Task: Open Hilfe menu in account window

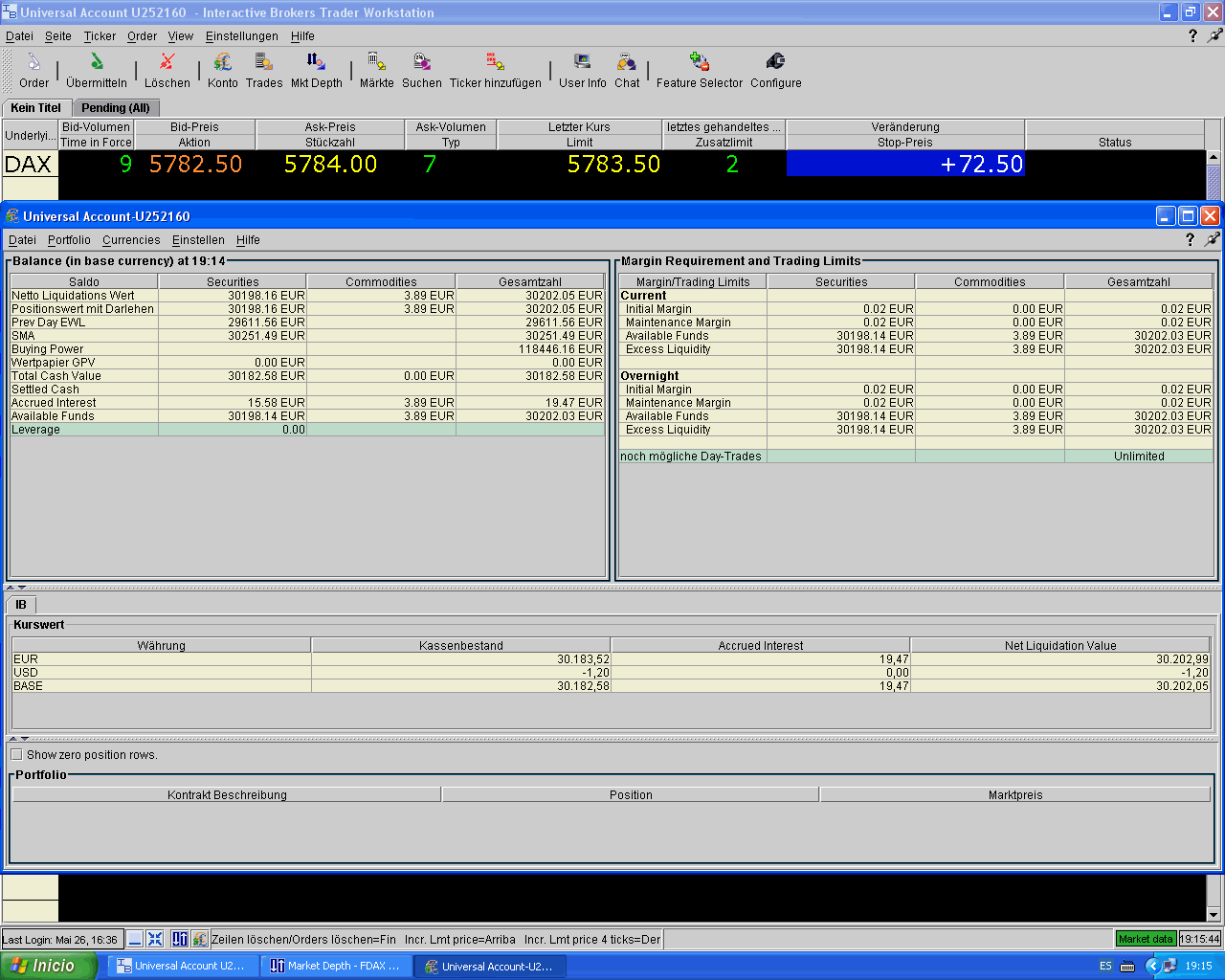Action: point(248,240)
